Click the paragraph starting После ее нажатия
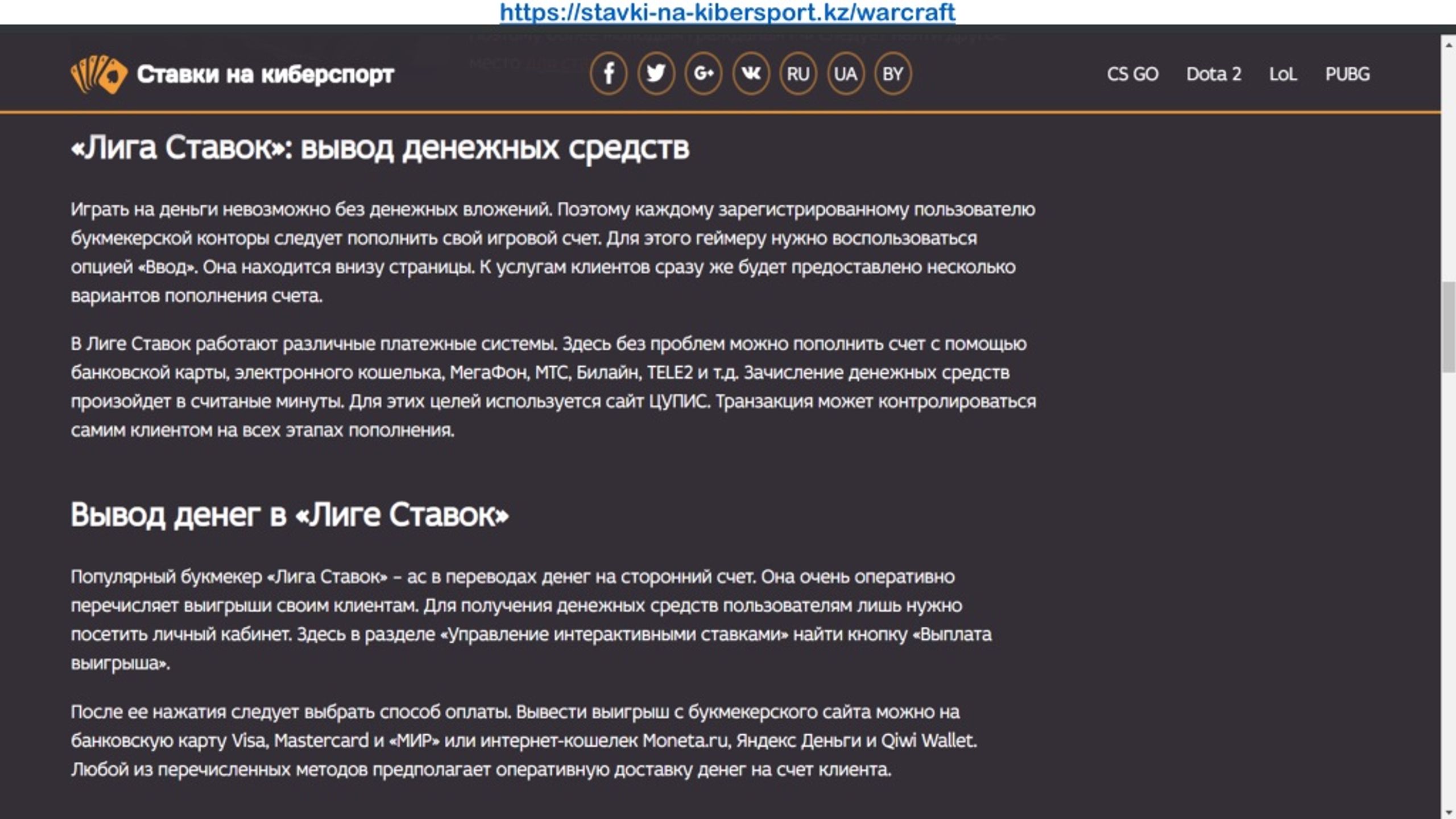Screen dimensions: 1456x819 tap(524, 741)
